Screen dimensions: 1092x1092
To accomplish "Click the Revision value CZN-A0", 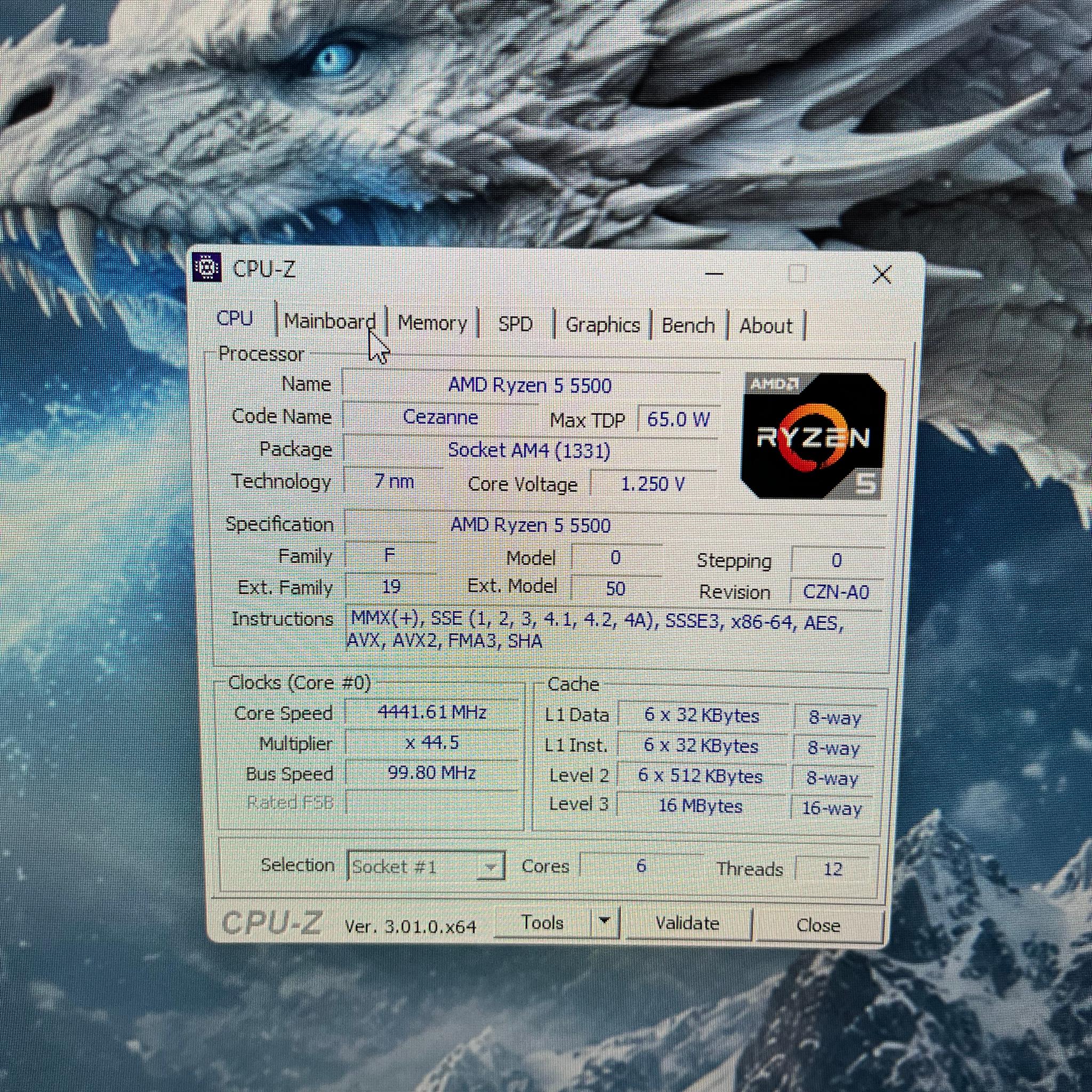I will (837, 592).
